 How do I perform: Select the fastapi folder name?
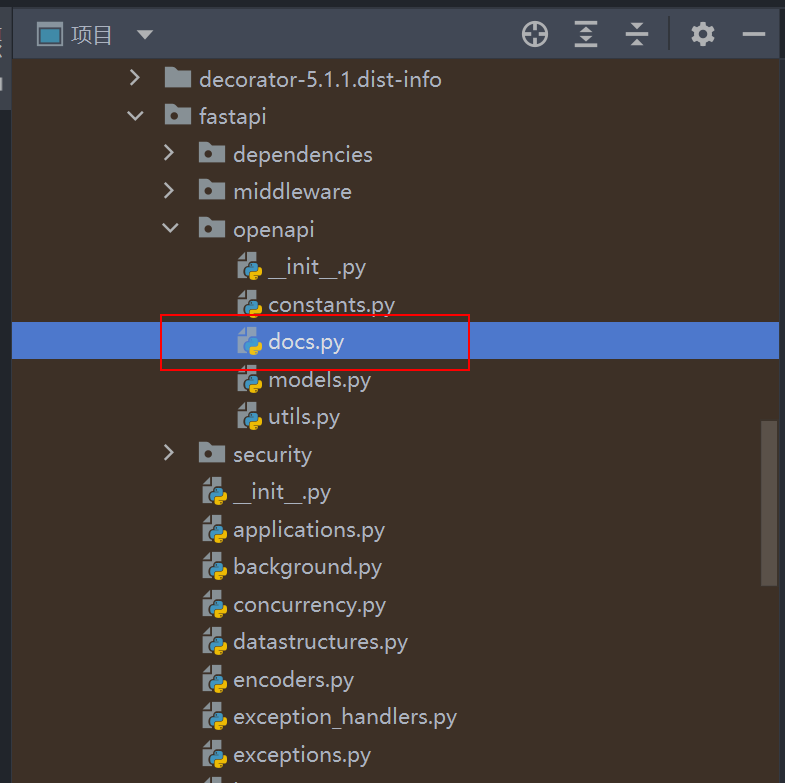tap(233, 117)
